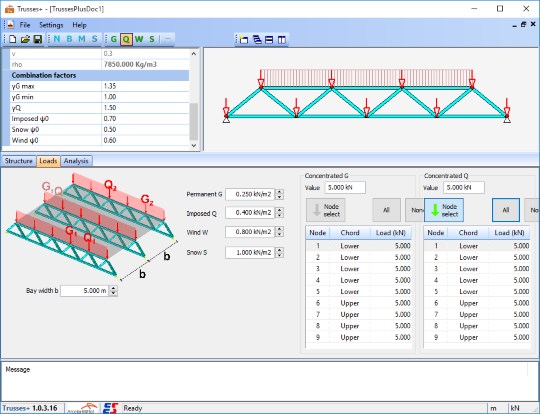The height and width of the screenshot is (414, 540).
Task: Click Node select under Concentrated Q
Action: (x=444, y=210)
